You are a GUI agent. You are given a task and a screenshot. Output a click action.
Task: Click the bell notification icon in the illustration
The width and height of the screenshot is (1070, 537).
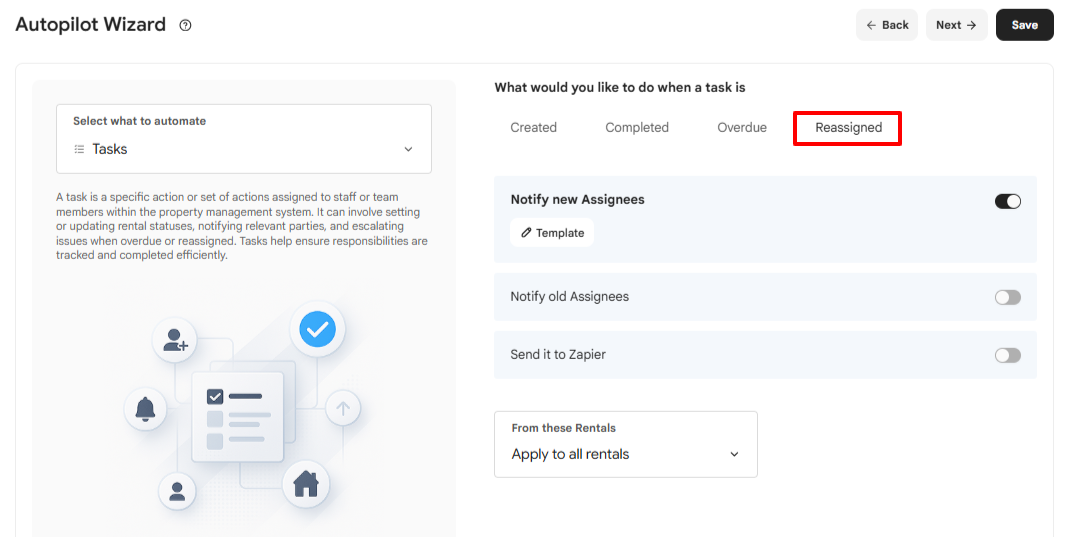tap(145, 409)
